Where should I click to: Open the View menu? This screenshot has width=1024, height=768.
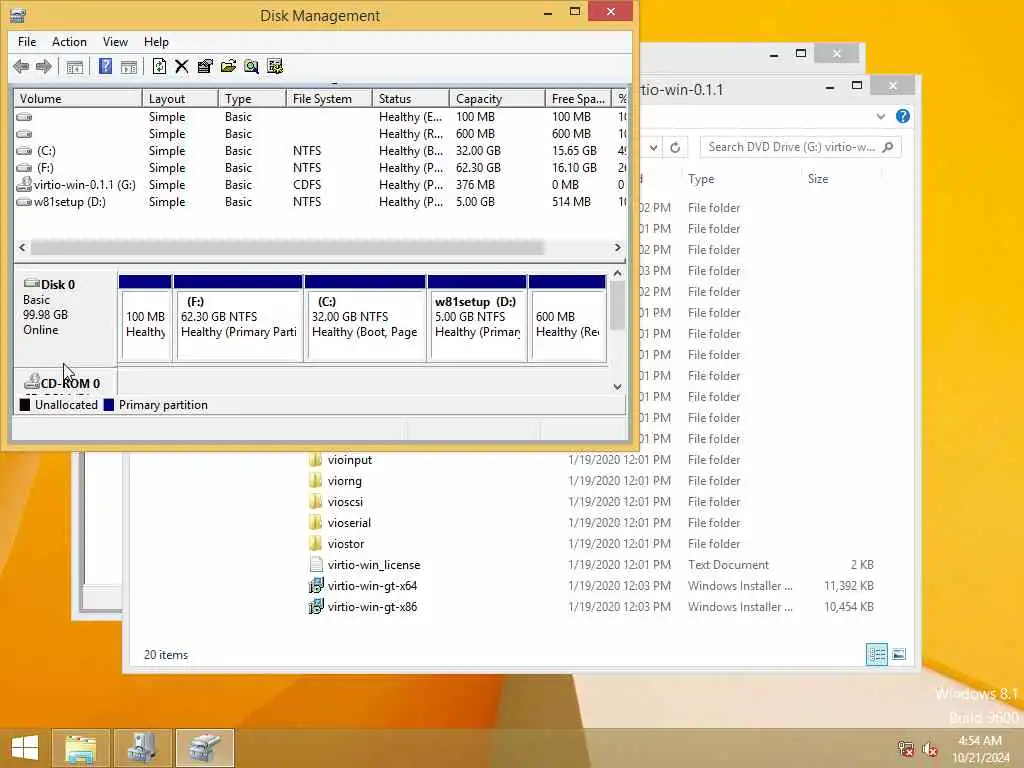(x=115, y=42)
